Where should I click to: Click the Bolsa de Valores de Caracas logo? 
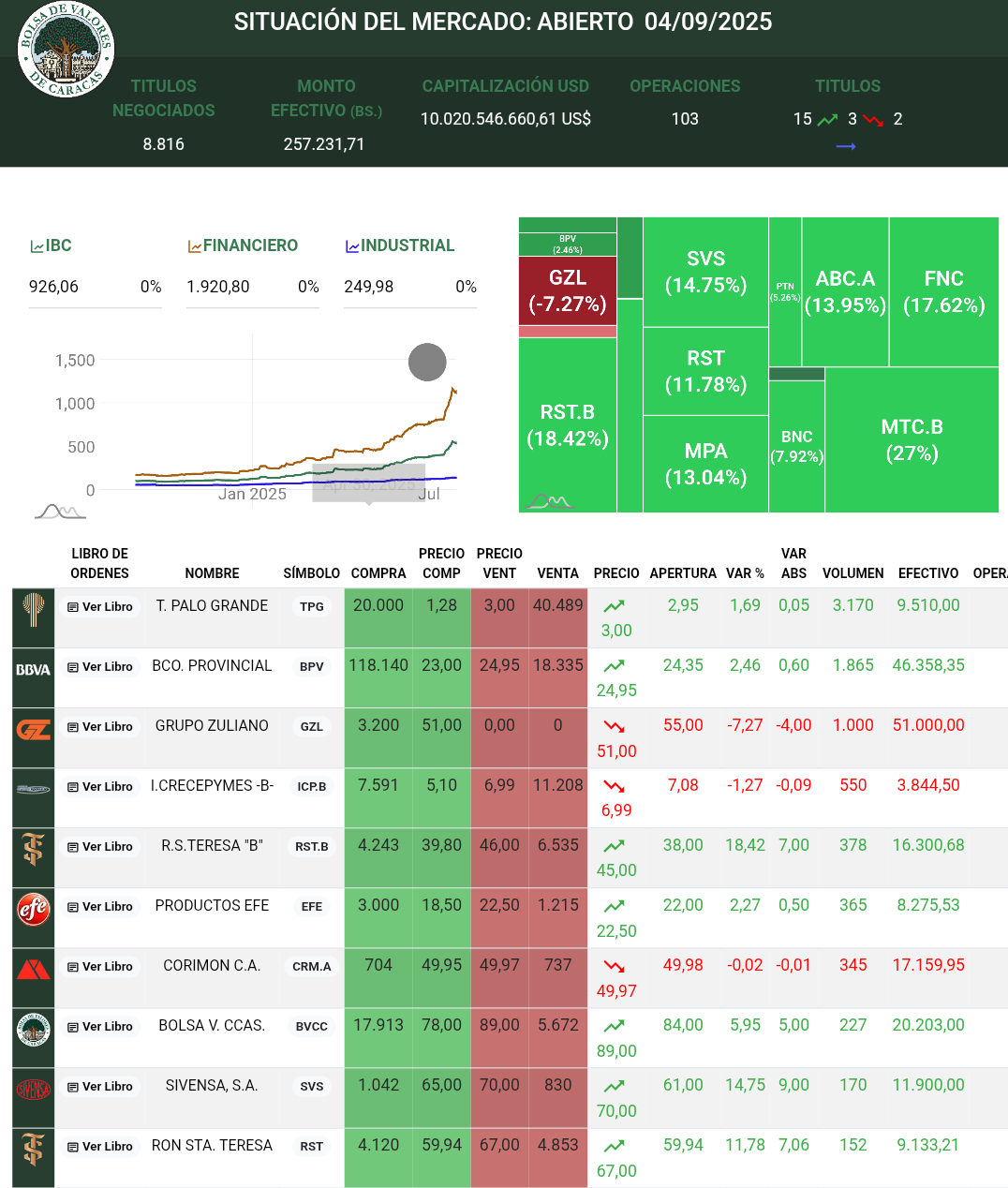(x=66, y=50)
